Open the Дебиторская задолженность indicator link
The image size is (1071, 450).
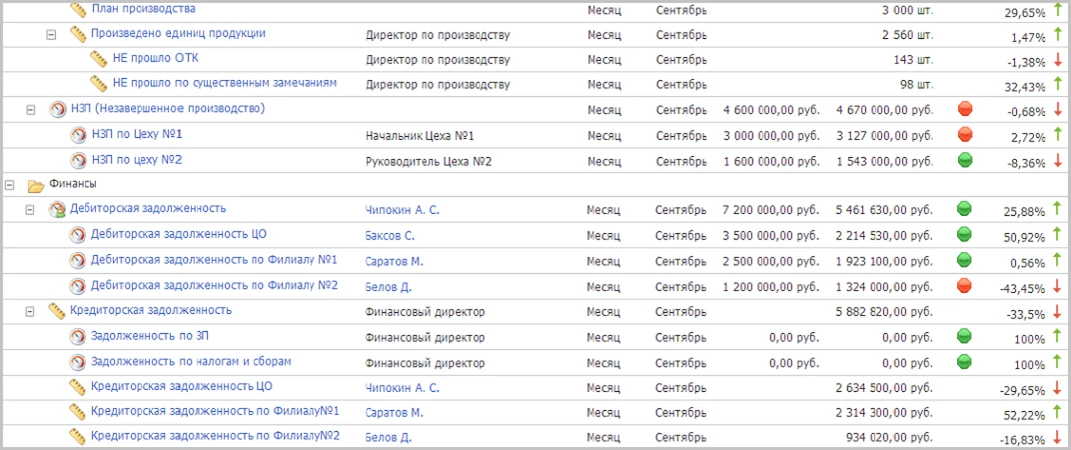pos(147,209)
